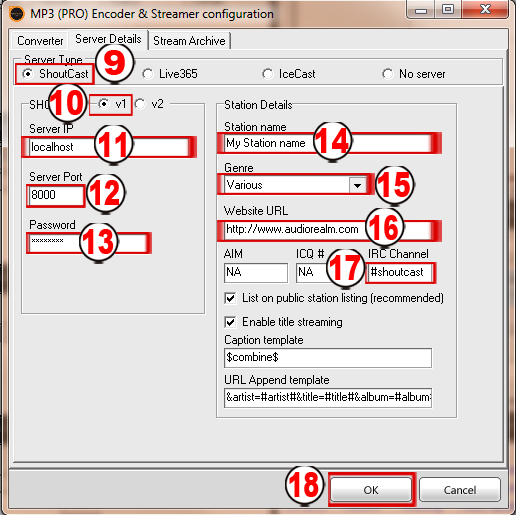Click into the Server Port field
The image size is (516, 515).
pos(56,195)
